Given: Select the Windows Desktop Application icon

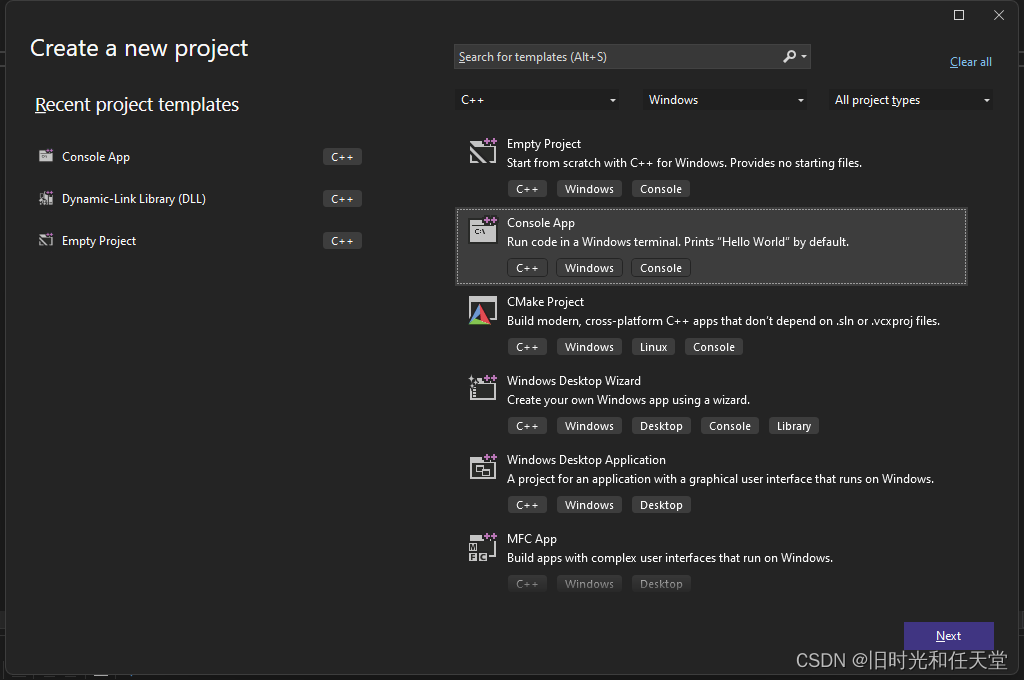Looking at the screenshot, I should [483, 467].
